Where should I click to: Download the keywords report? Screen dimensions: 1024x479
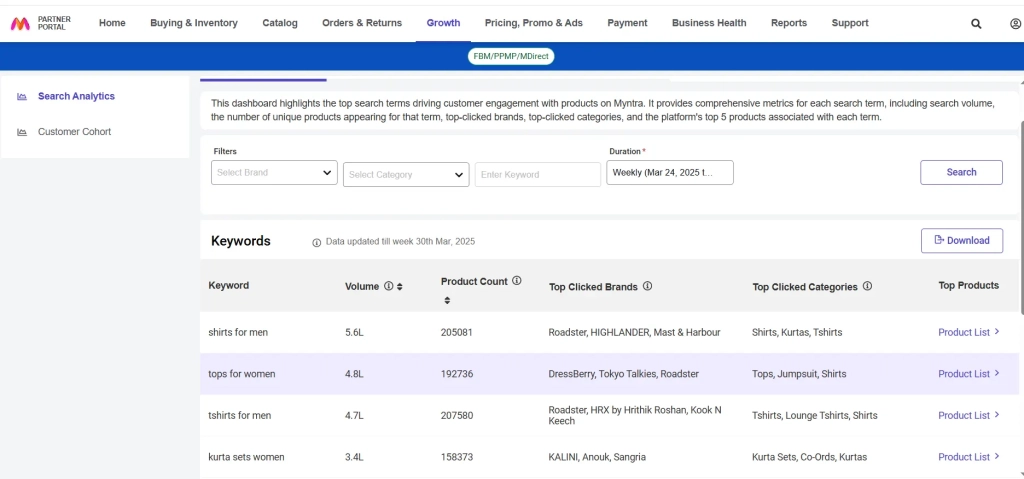(961, 240)
